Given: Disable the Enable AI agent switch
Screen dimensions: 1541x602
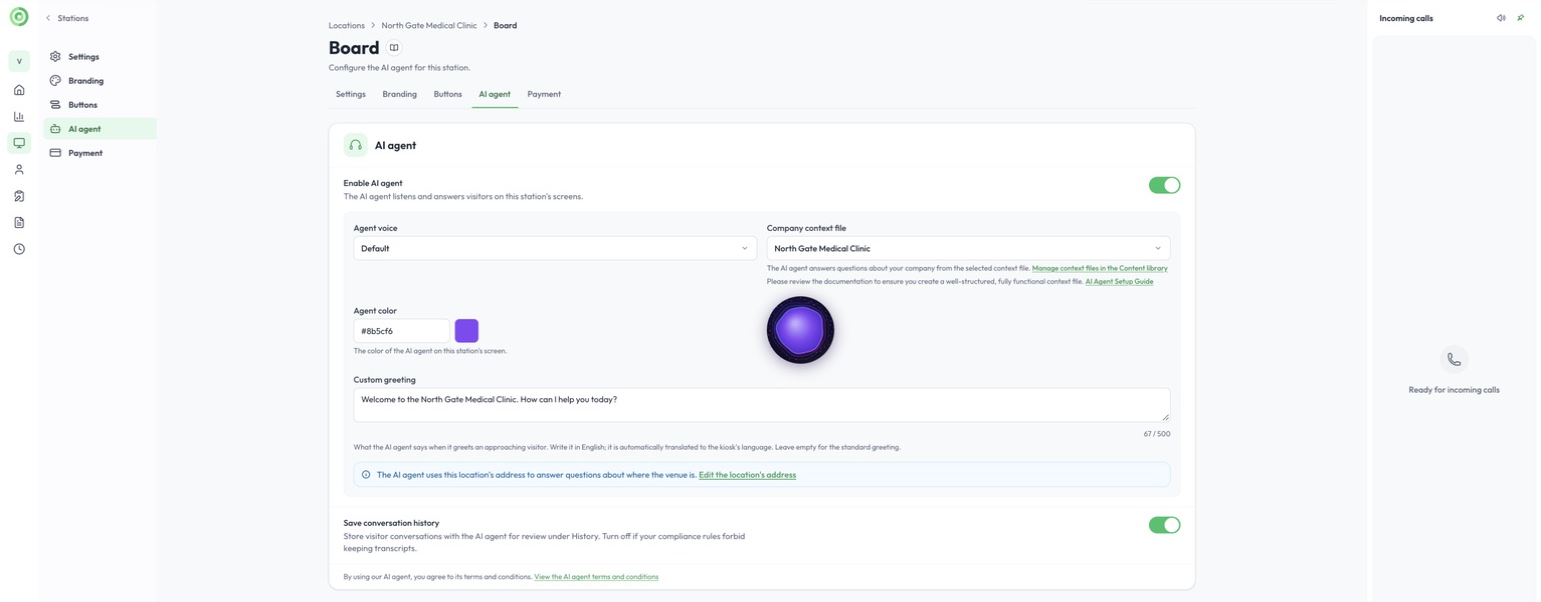Looking at the screenshot, I should [1164, 185].
